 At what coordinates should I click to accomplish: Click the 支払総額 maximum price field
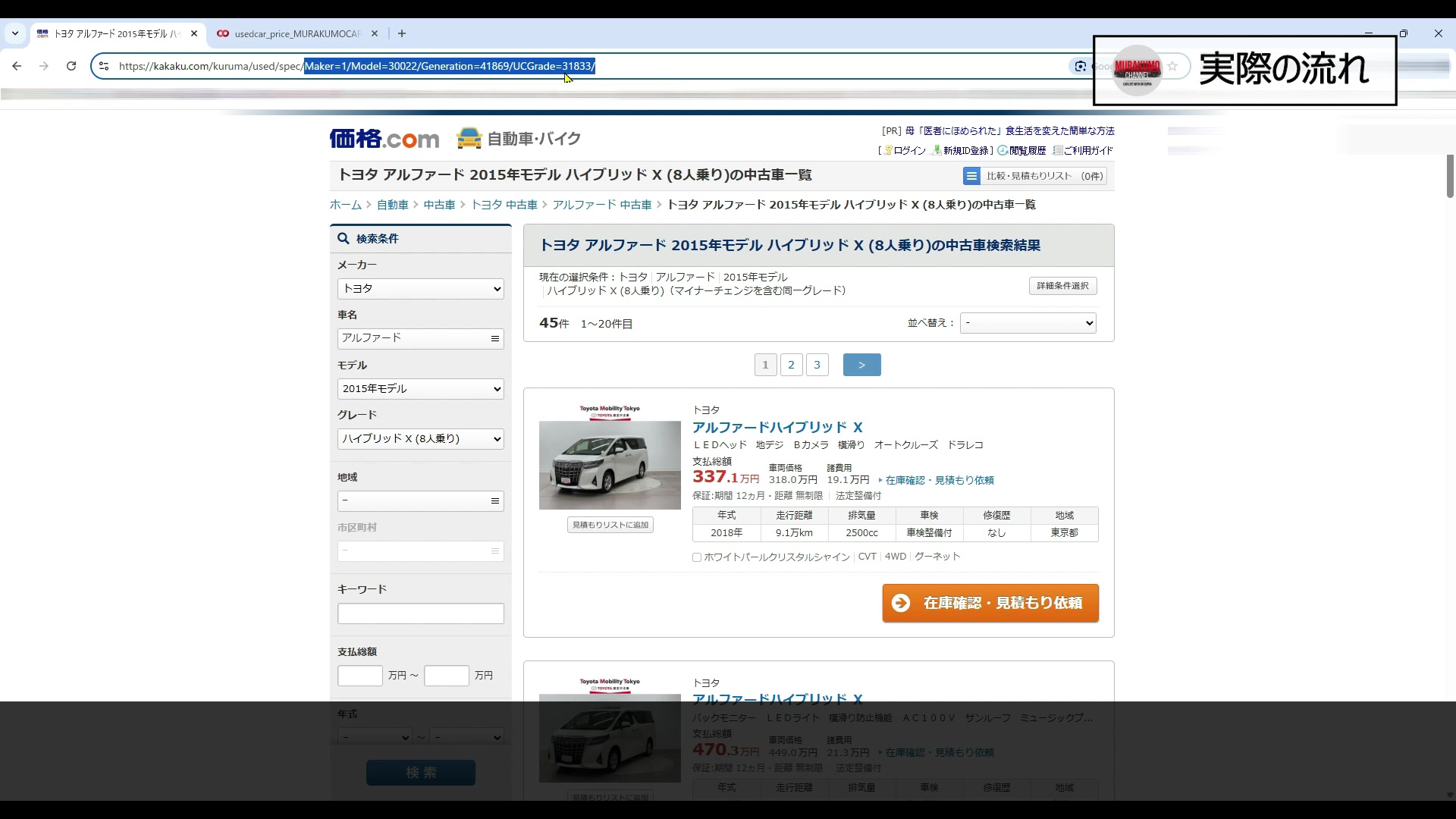point(447,676)
